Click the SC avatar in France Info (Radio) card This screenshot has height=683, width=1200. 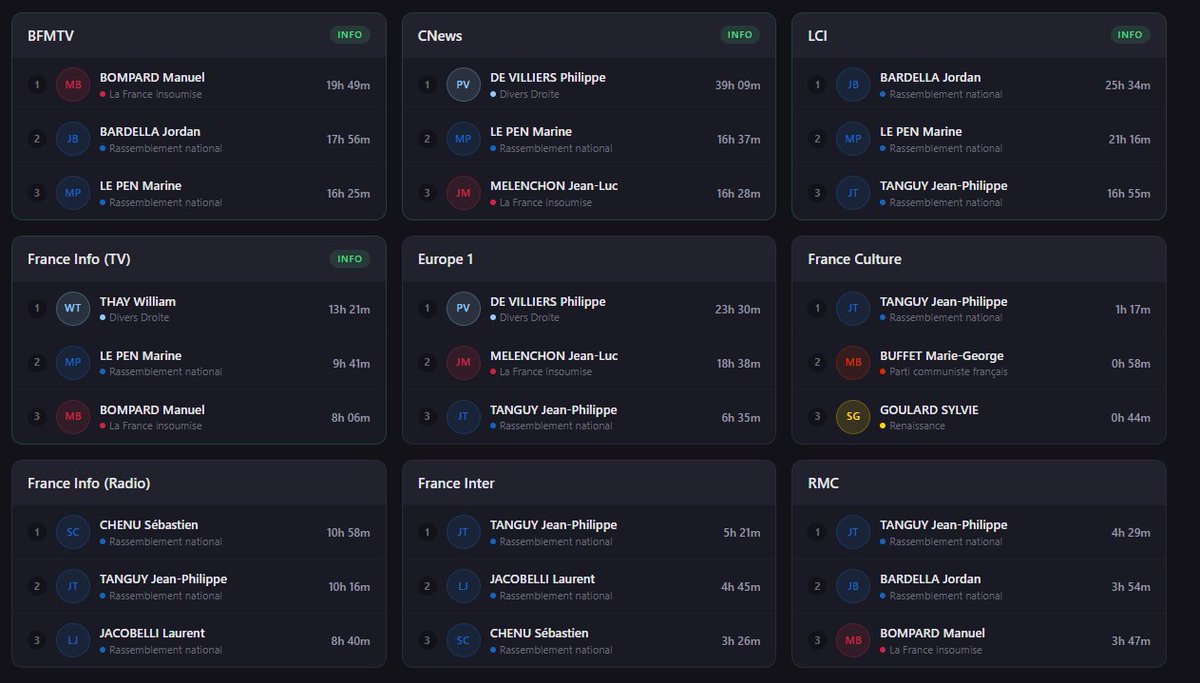click(73, 532)
